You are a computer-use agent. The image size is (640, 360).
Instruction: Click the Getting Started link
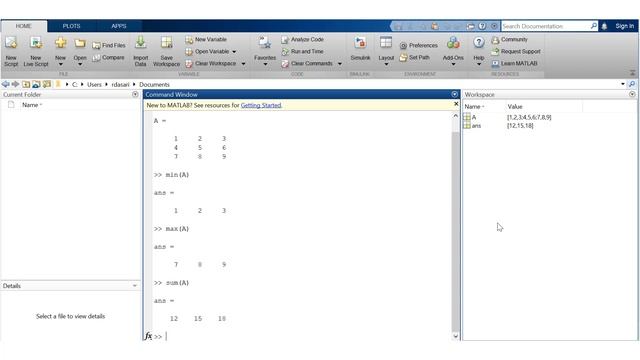pos(261,105)
